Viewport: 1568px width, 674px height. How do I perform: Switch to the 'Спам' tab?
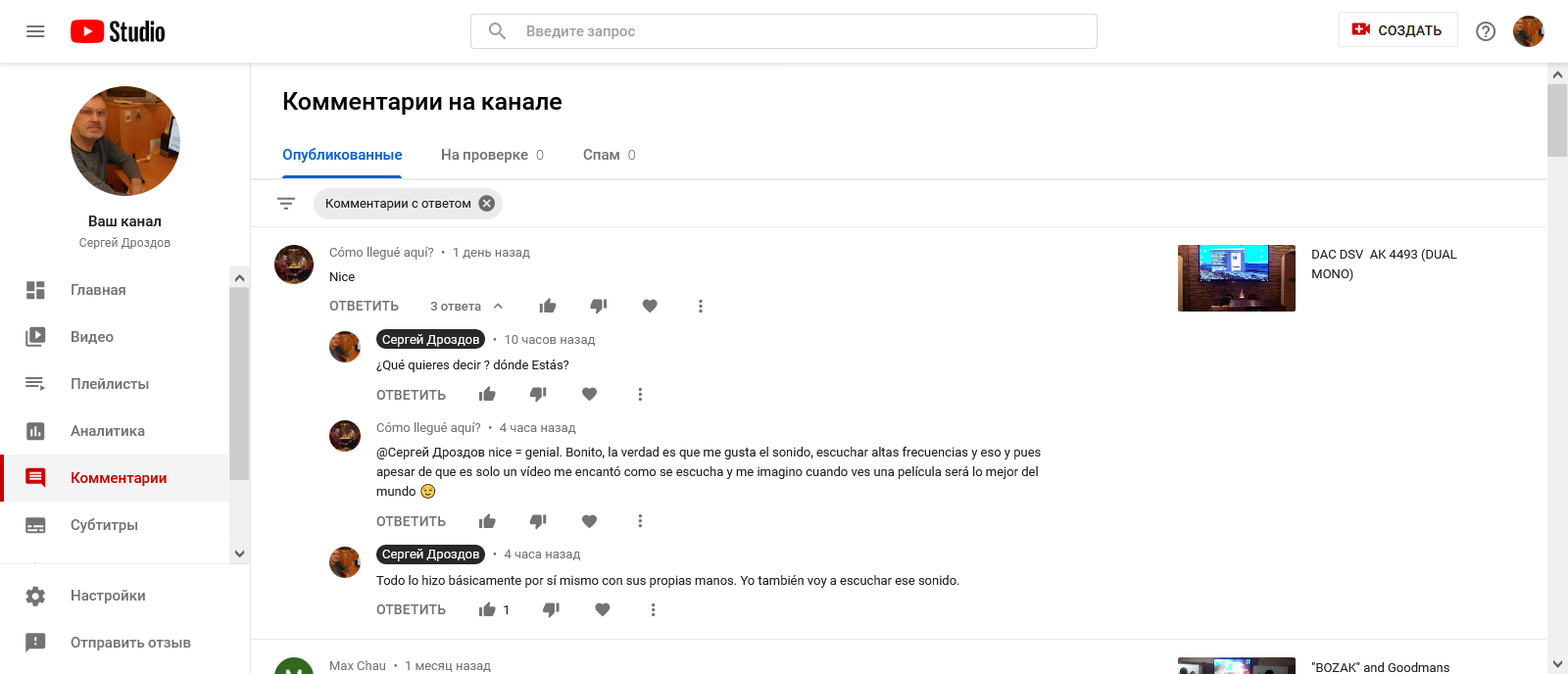(x=610, y=155)
